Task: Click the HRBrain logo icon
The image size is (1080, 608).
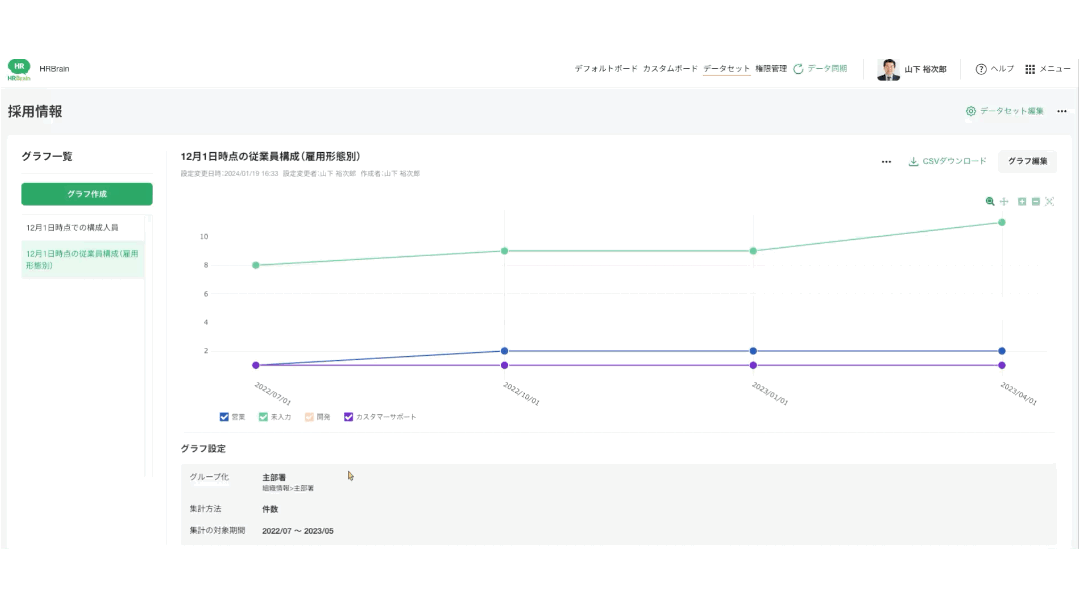Action: (x=19, y=69)
